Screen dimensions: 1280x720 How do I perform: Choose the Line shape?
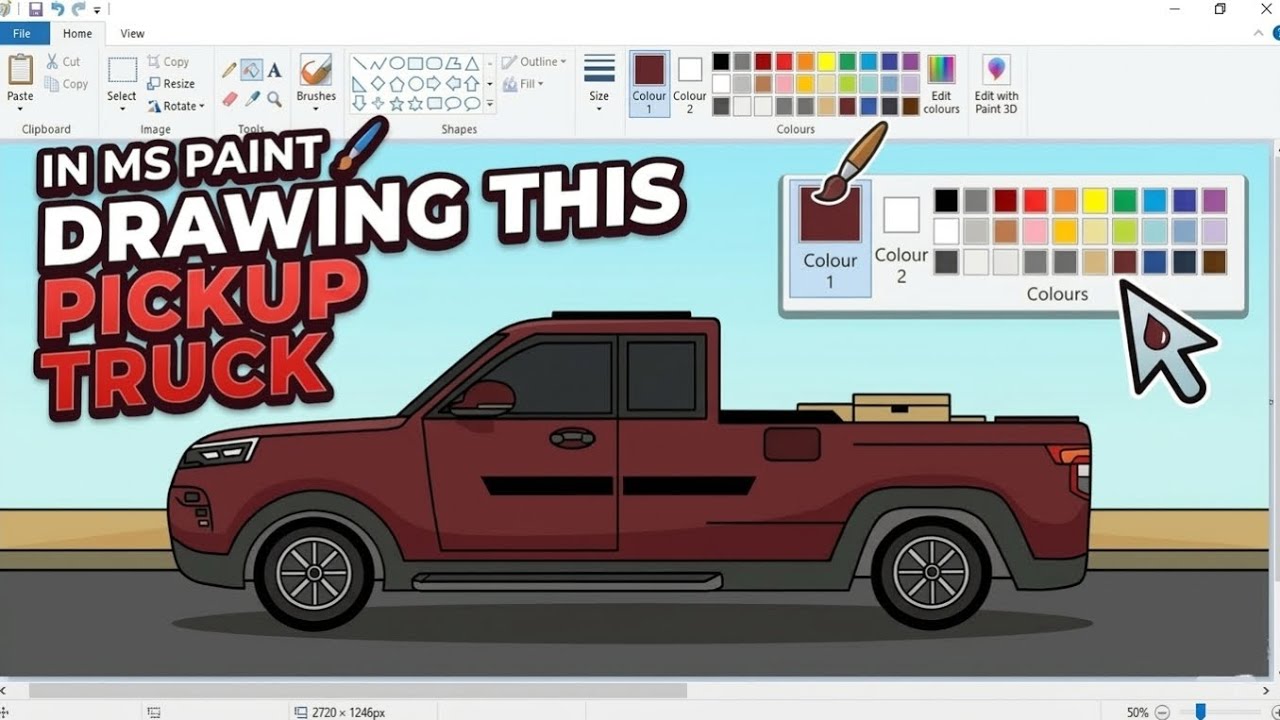[x=359, y=63]
